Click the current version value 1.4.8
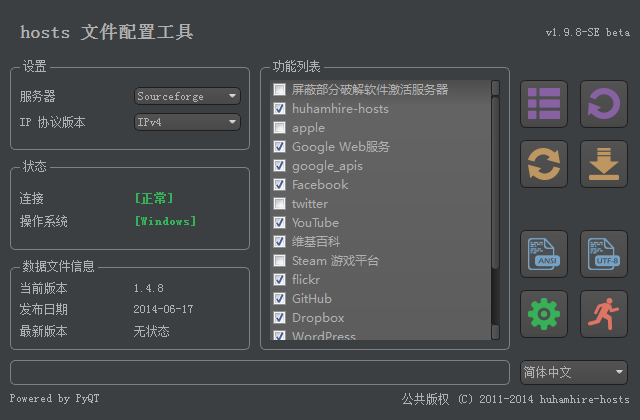 coord(149,288)
